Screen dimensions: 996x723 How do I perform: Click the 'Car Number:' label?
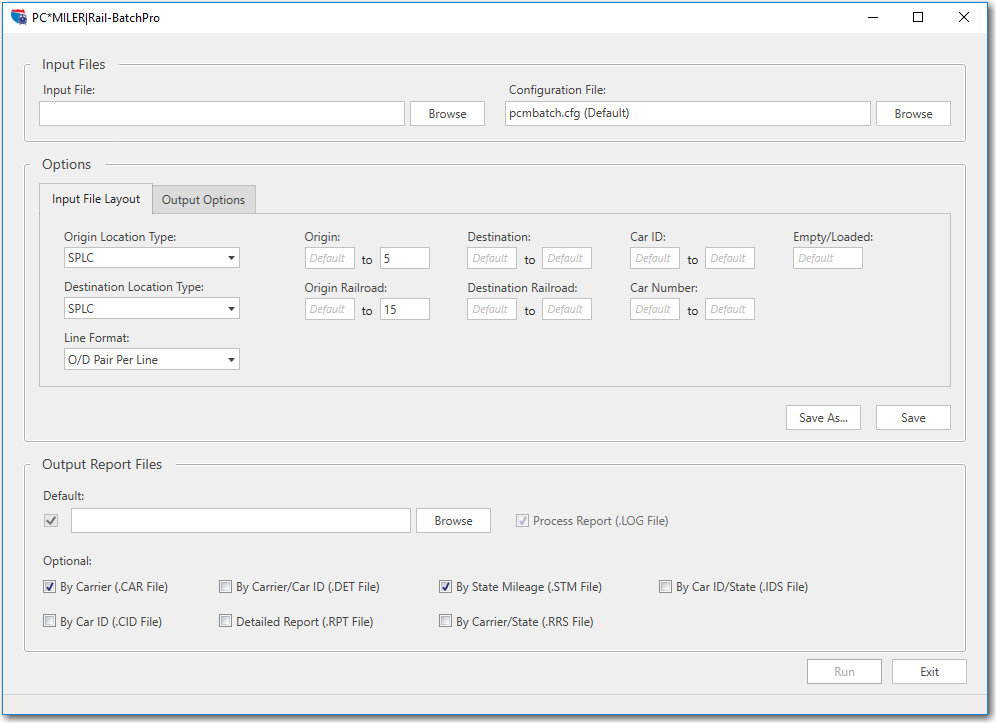[x=664, y=287]
